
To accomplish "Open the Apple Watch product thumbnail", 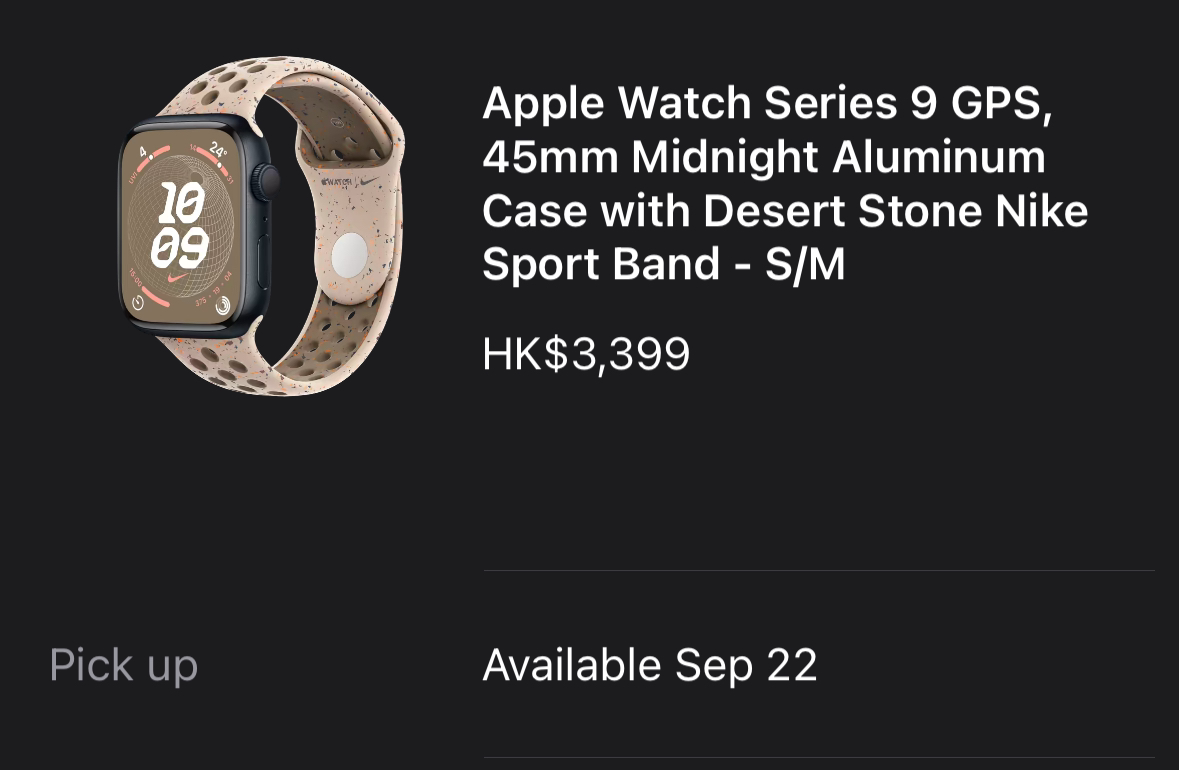I will pyautogui.click(x=262, y=226).
